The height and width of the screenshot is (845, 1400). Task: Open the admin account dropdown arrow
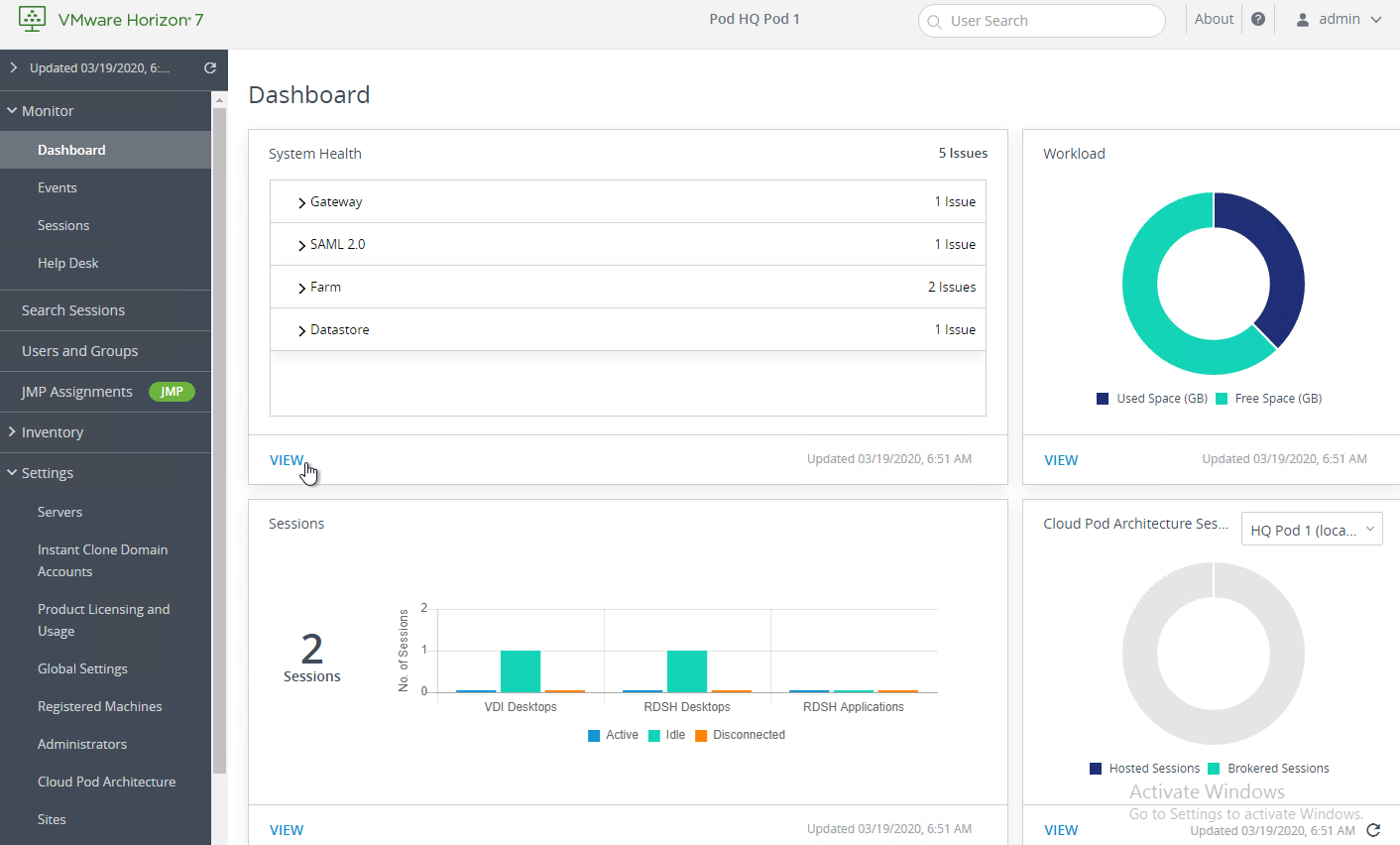tap(1376, 20)
